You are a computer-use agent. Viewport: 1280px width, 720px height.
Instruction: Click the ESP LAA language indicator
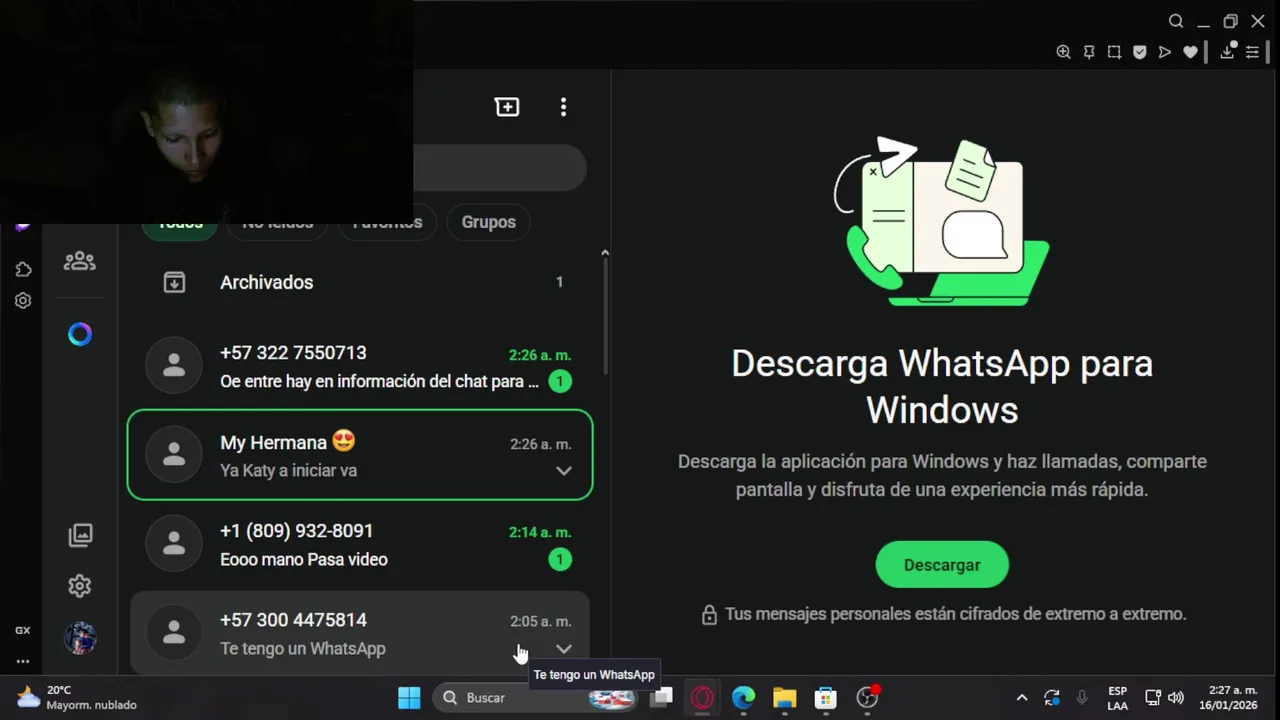click(x=1117, y=698)
